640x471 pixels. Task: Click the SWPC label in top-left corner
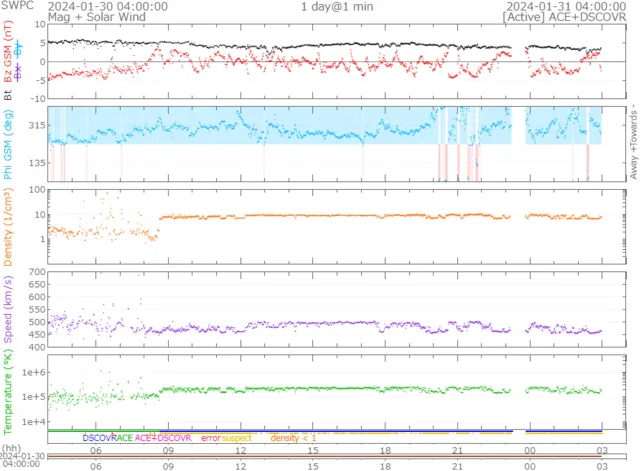(x=17, y=6)
